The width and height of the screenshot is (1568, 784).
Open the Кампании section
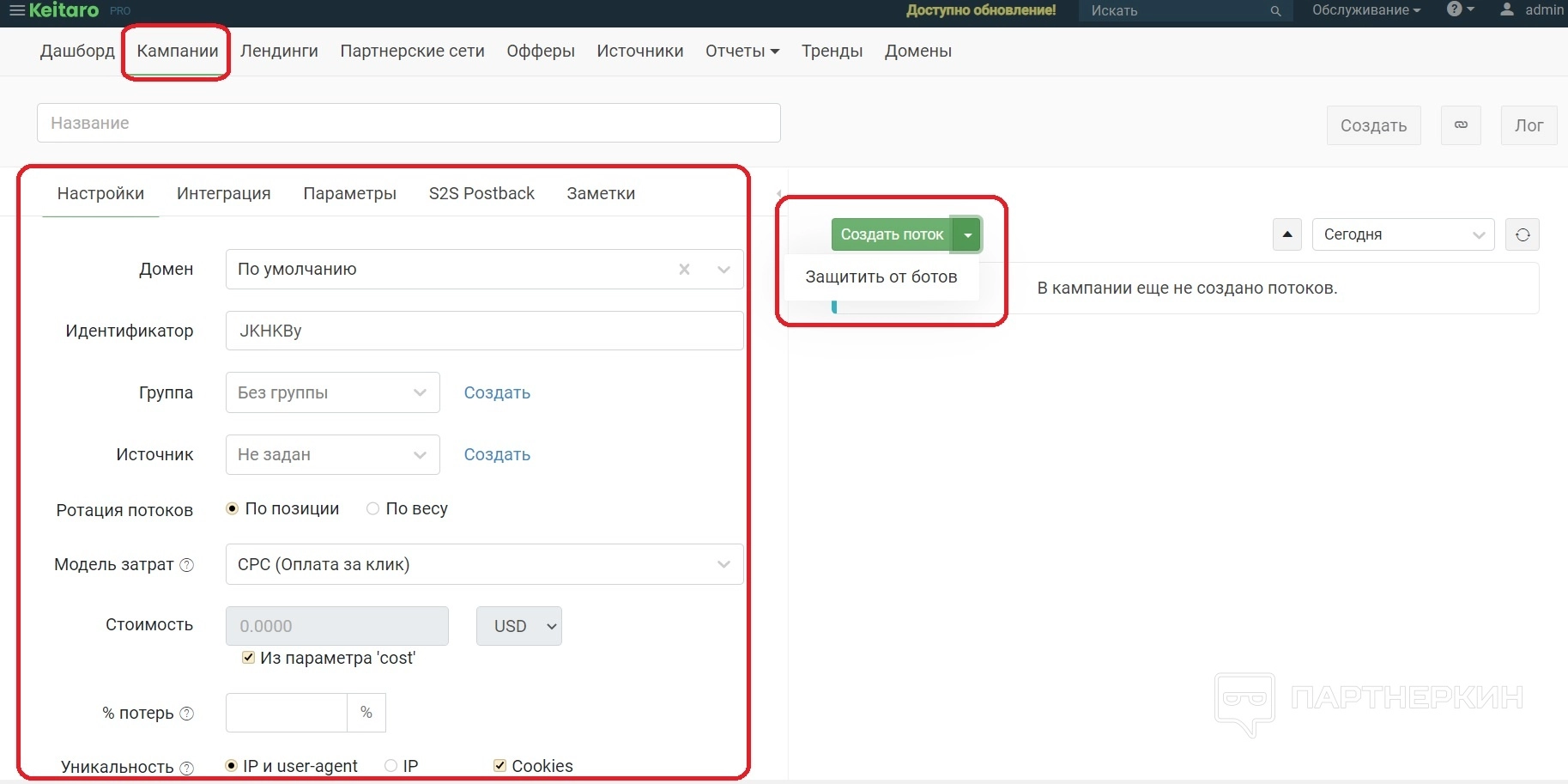pyautogui.click(x=178, y=51)
